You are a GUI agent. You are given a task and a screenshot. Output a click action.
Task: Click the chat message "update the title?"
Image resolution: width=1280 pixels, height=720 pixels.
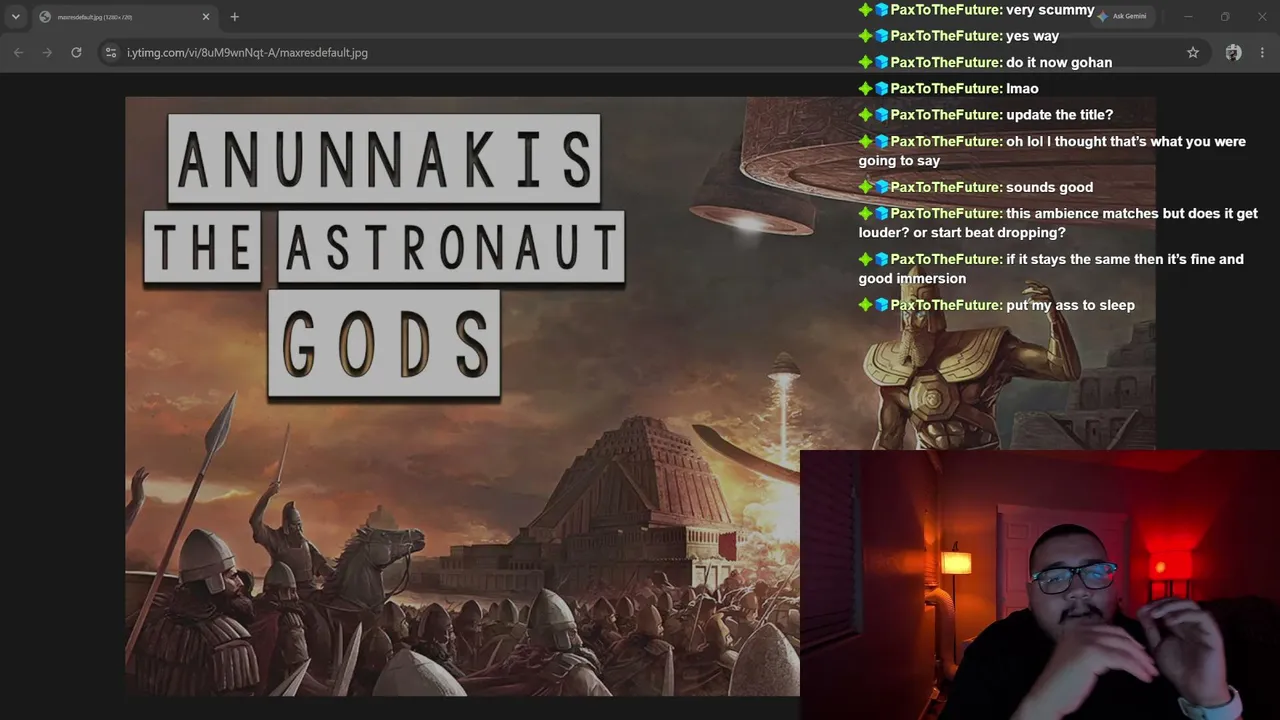tap(1059, 115)
